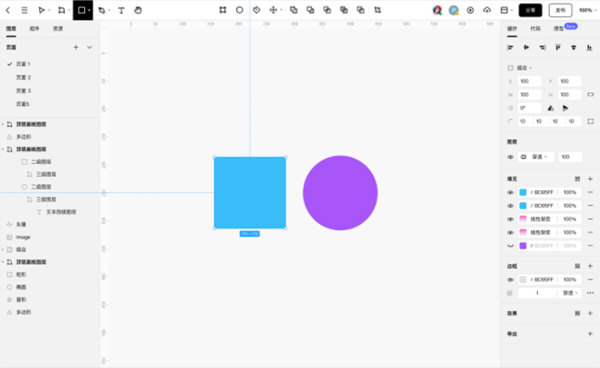The image size is (600, 368).
Task: Click the flip horizontal icon
Action: [x=550, y=108]
